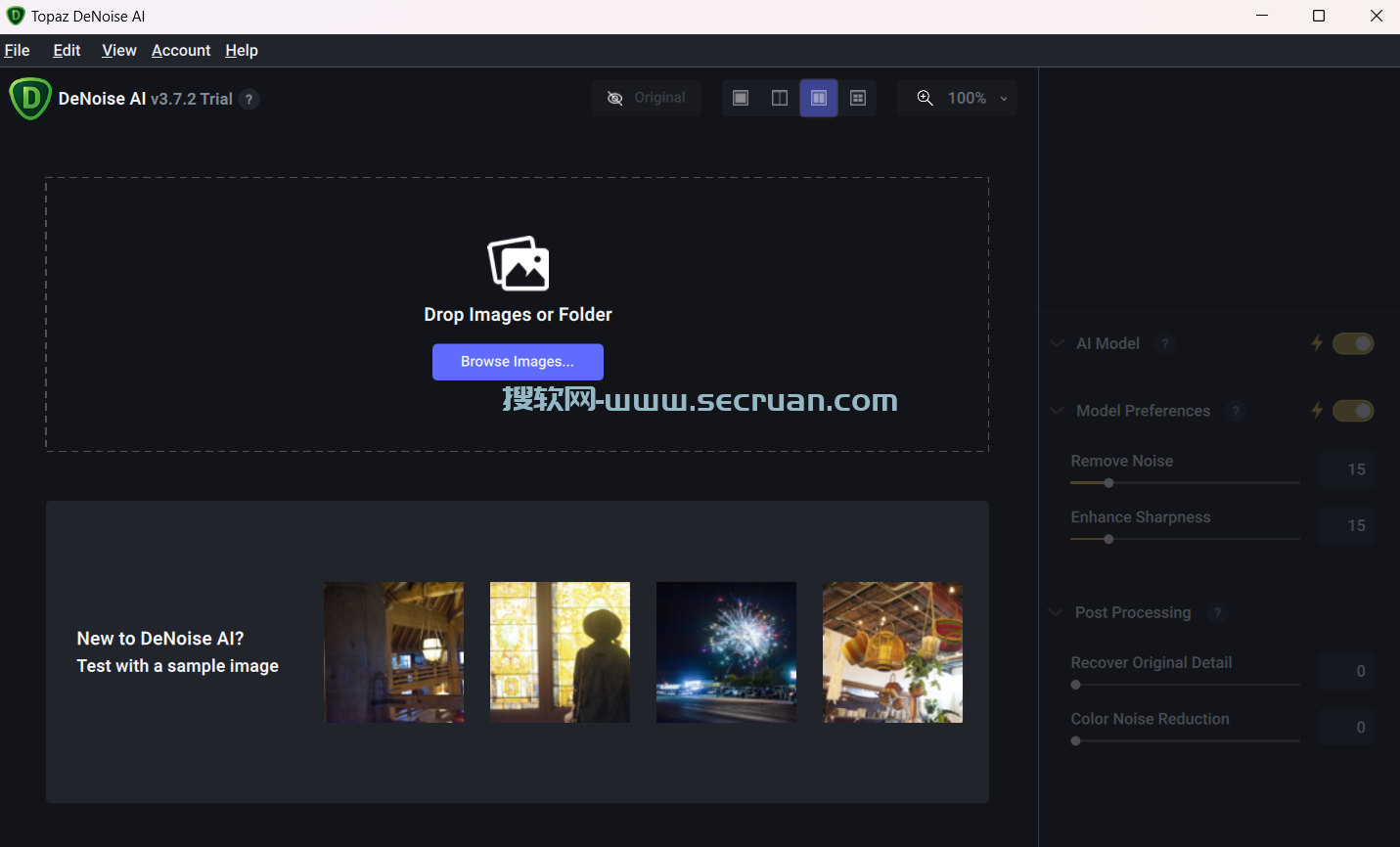
Task: Click Model Preferences lightning bolt icon
Action: coord(1317,411)
